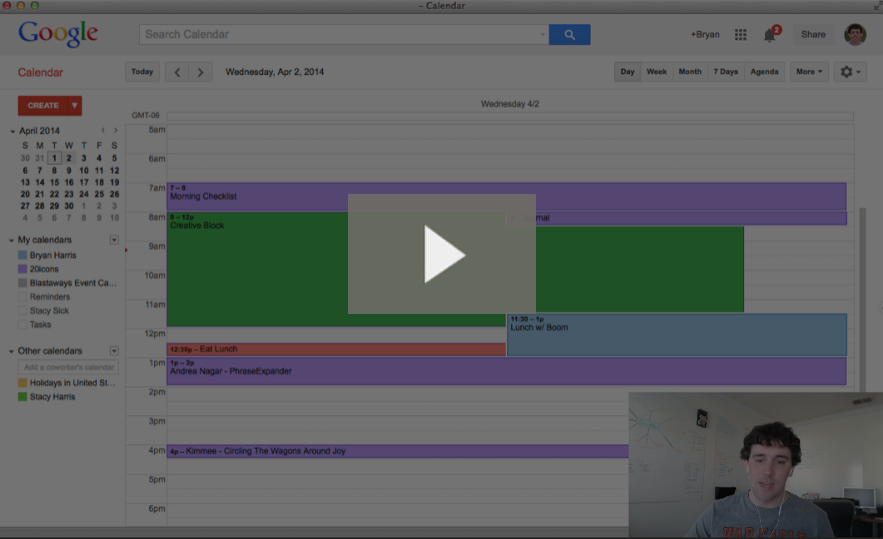Collapse the My calendars section
The image size is (883, 539).
[x=13, y=240]
